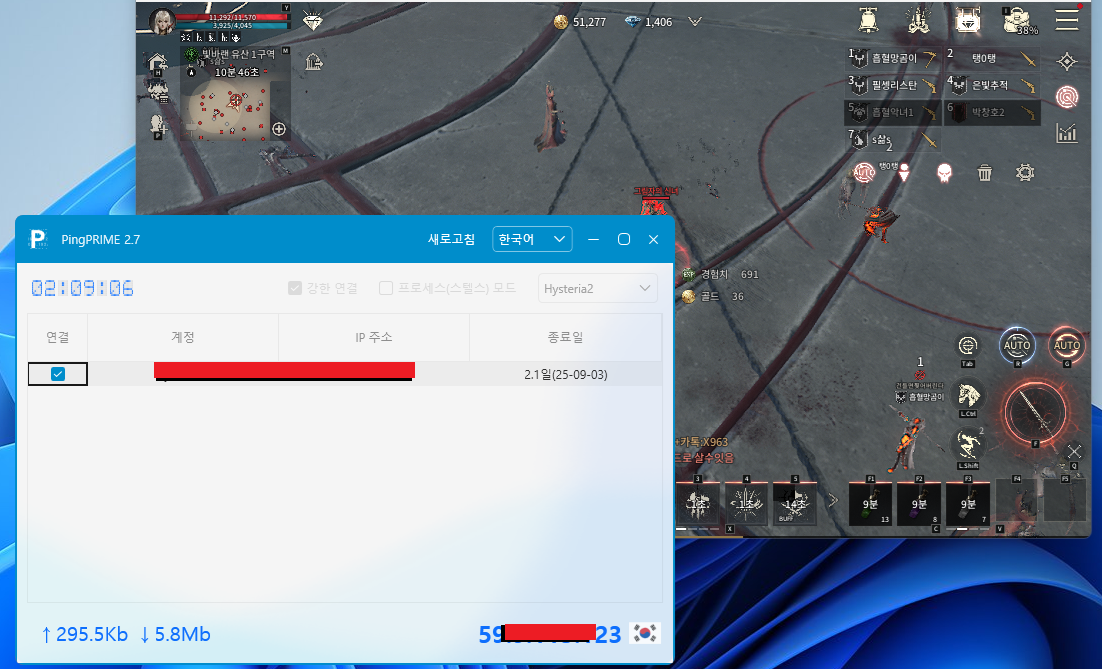Click the expiry date 2.1일(25-09-03) cell

[565, 374]
